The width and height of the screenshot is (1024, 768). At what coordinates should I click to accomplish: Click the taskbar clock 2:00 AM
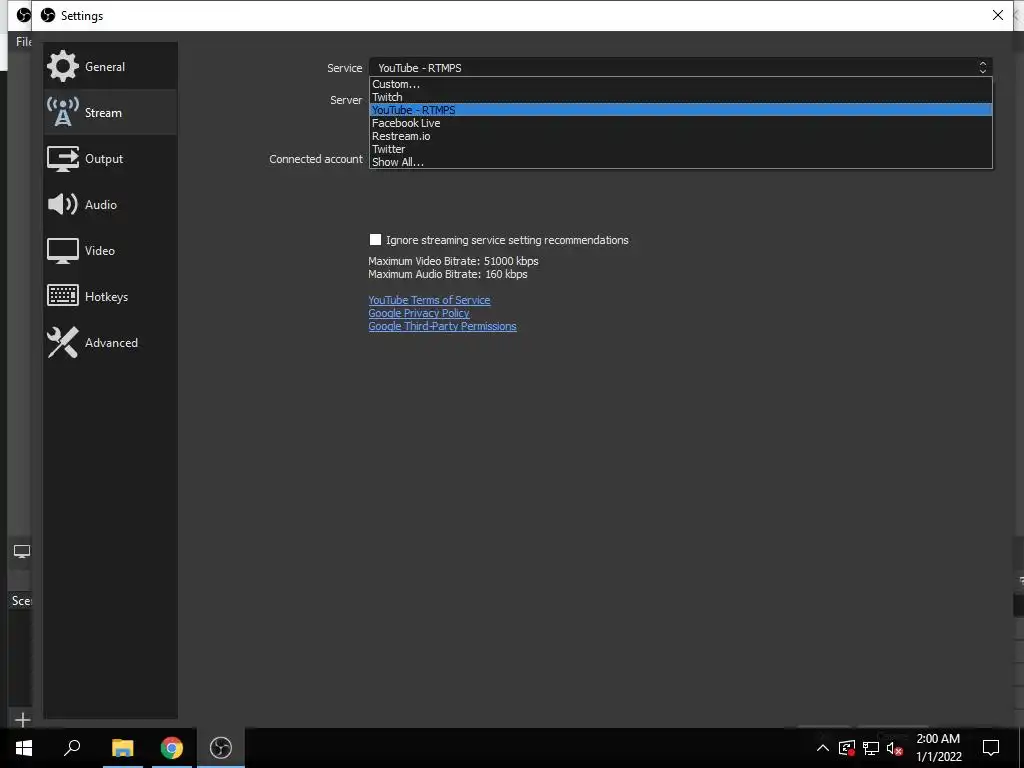[938, 739]
